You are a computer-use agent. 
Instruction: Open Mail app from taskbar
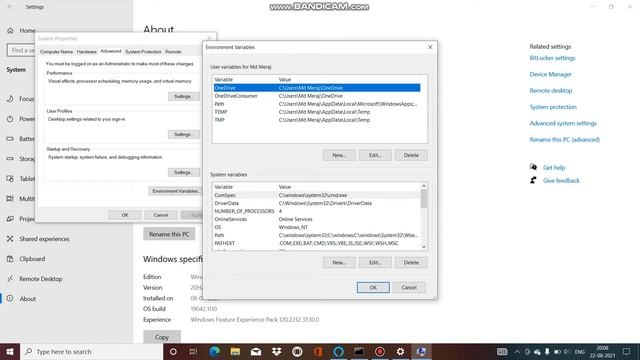coord(256,351)
